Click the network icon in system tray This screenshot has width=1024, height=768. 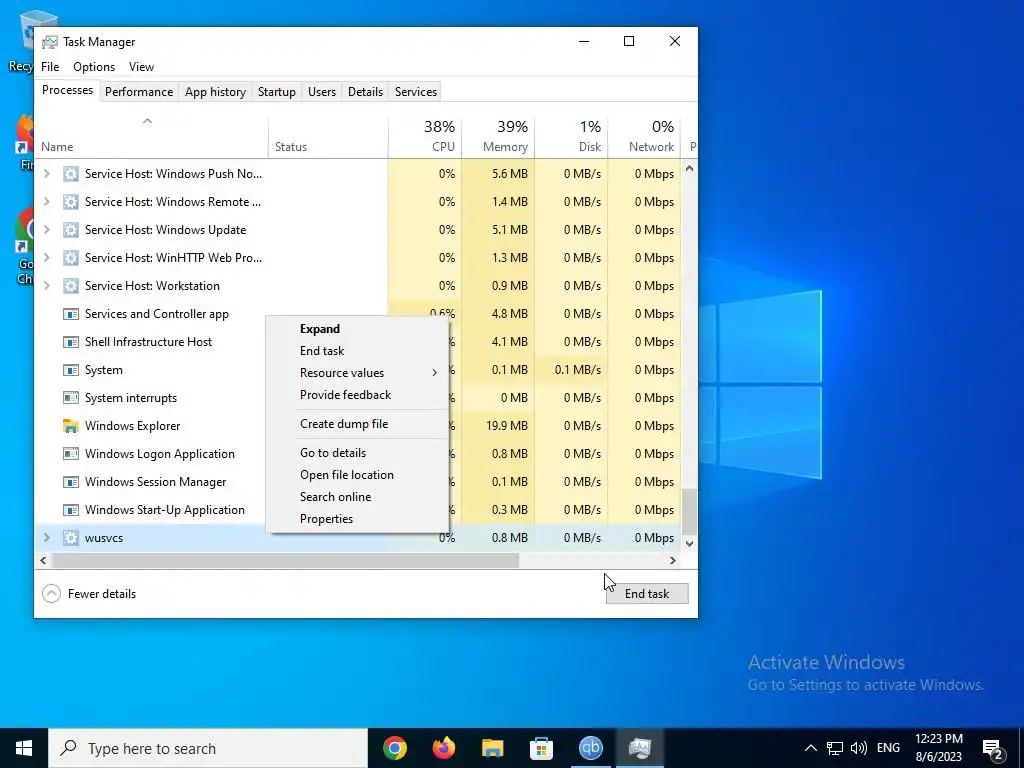835,748
